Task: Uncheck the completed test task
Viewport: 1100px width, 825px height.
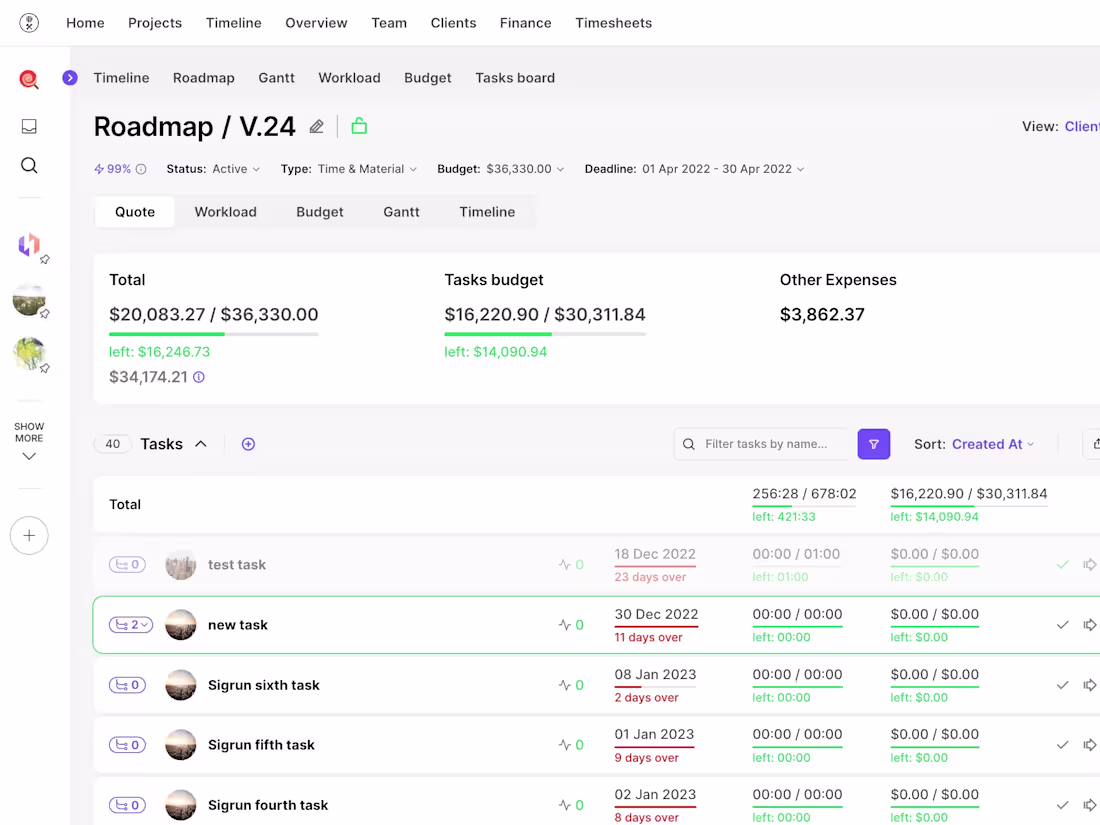Action: tap(1063, 565)
